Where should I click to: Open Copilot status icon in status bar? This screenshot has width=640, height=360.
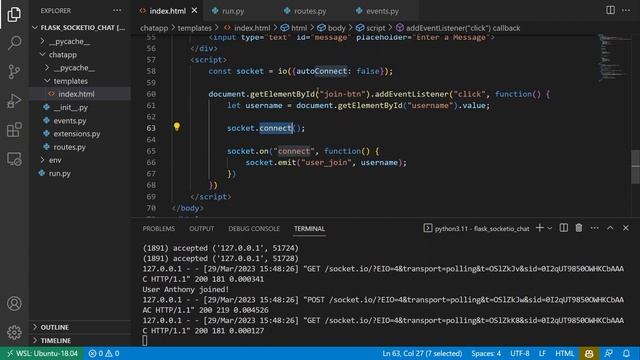click(589, 353)
